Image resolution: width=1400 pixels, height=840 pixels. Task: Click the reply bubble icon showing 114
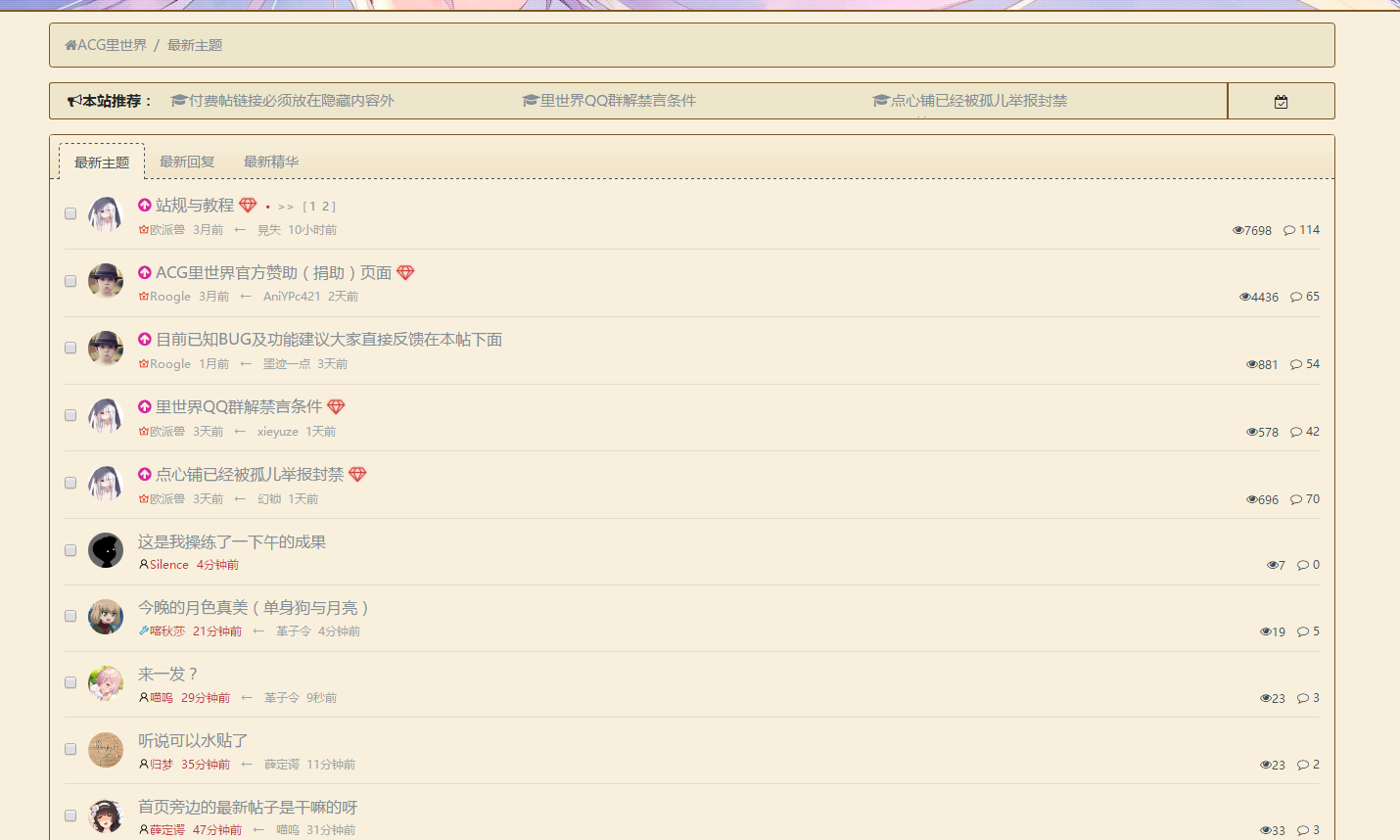pyautogui.click(x=1289, y=230)
